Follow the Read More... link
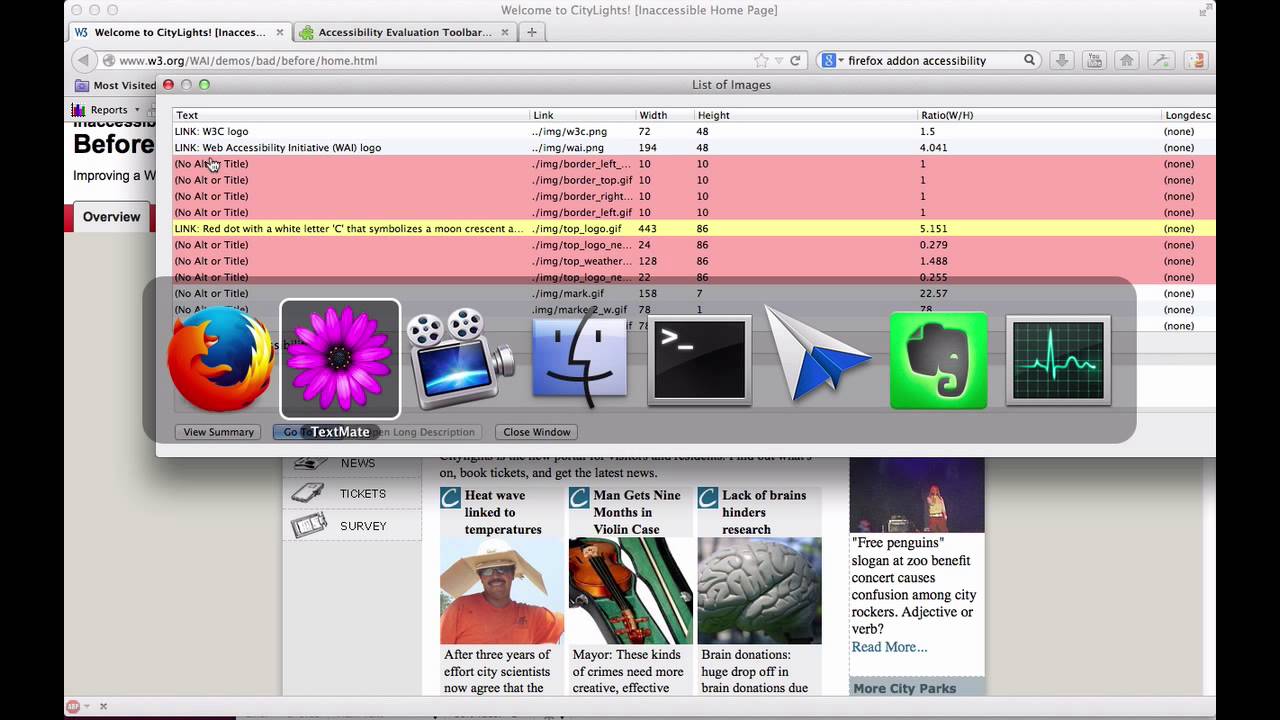1280x720 pixels. click(x=889, y=647)
